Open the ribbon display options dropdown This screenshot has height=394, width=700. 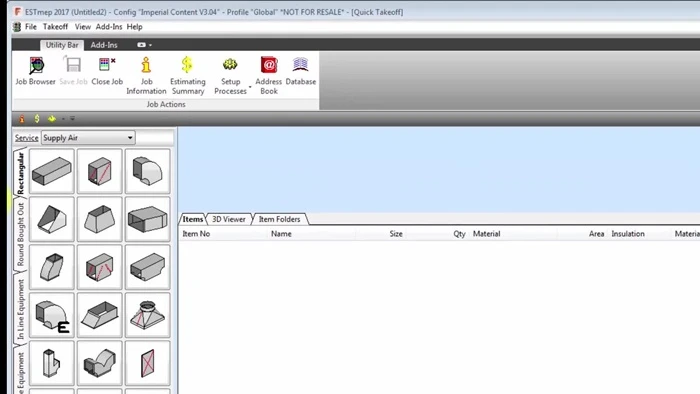[144, 45]
